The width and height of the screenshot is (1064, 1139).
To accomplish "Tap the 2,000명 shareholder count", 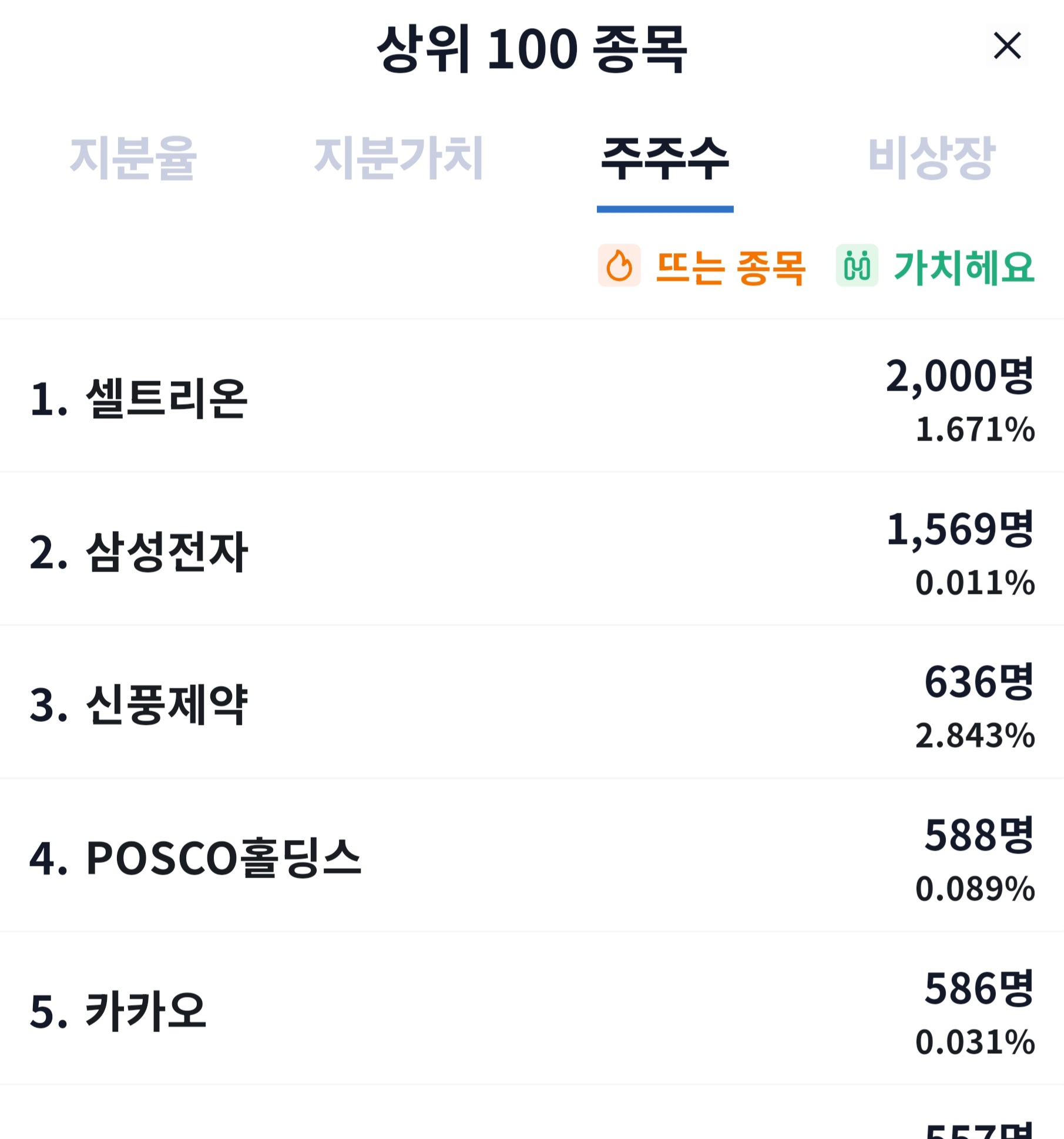I will [959, 376].
